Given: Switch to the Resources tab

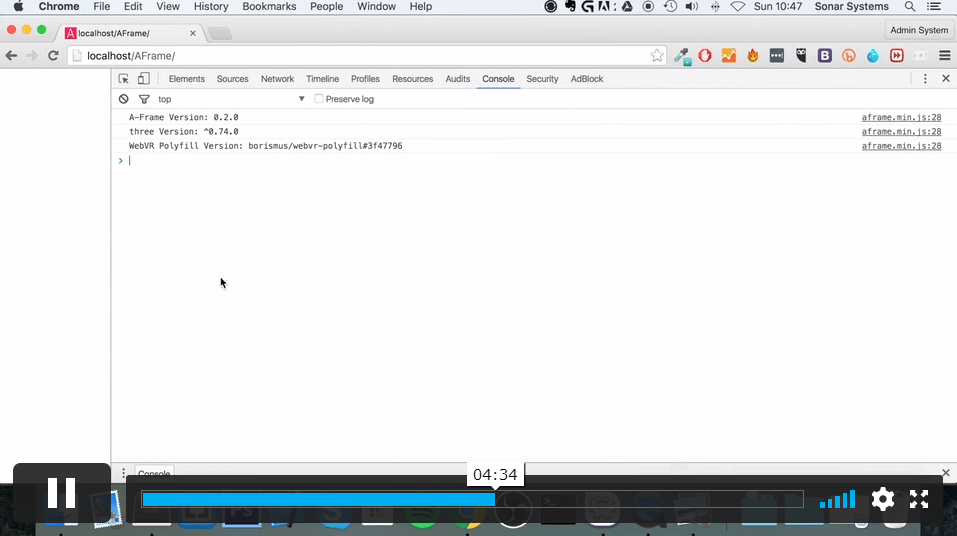Looking at the screenshot, I should (x=413, y=79).
